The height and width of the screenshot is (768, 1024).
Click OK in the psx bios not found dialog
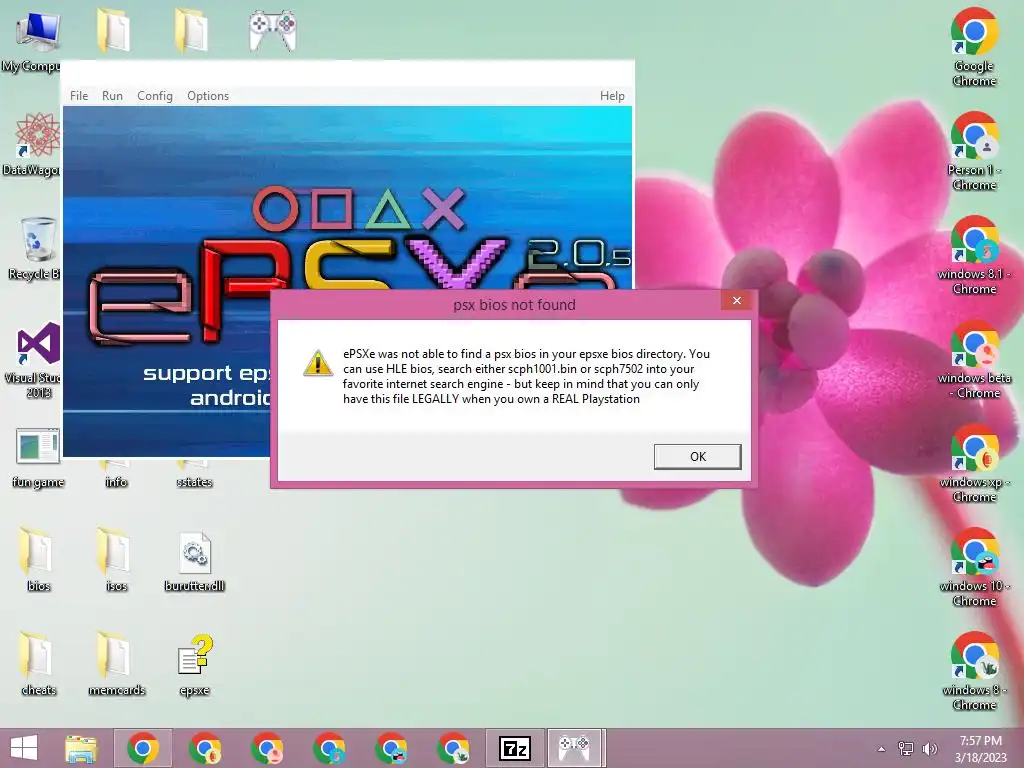(697, 456)
